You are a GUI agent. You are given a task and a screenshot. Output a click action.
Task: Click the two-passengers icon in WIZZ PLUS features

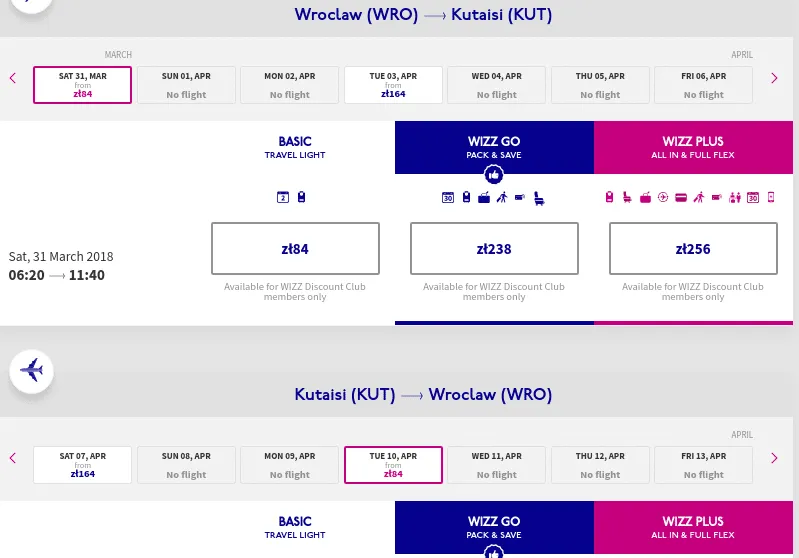(x=735, y=197)
